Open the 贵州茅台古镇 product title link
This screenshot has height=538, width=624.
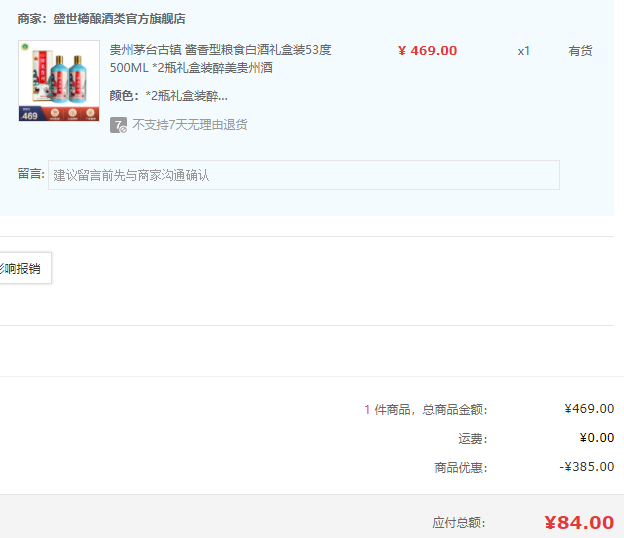(220, 59)
